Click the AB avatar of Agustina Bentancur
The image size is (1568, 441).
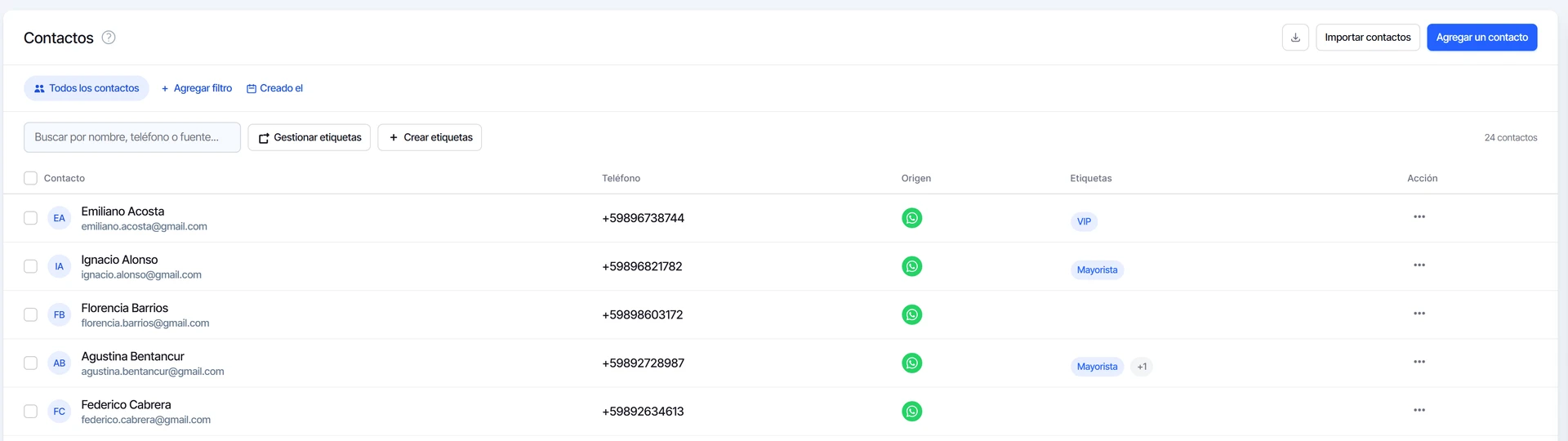point(60,363)
